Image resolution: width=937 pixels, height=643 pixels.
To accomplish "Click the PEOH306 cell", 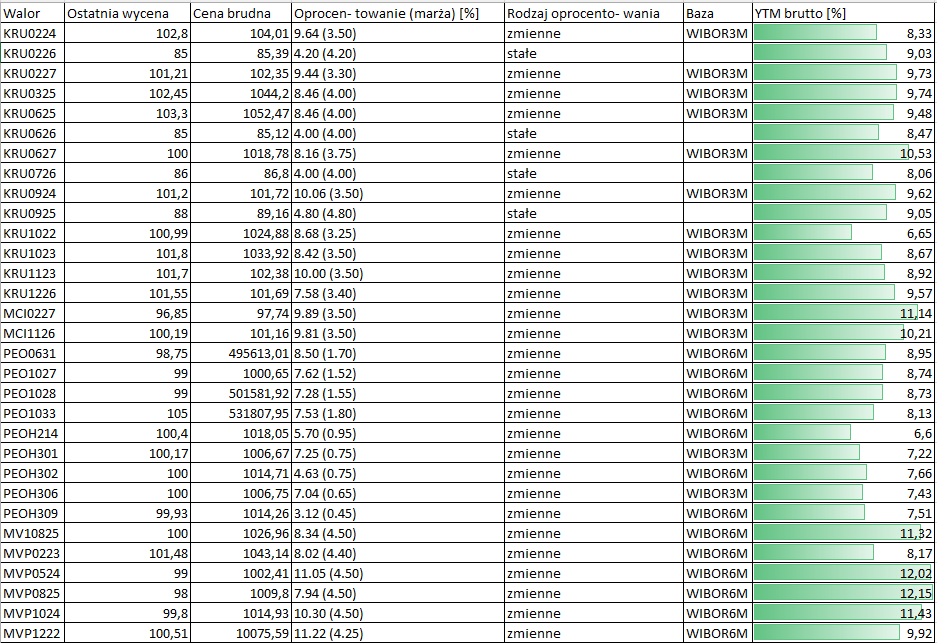I will pos(32,494).
